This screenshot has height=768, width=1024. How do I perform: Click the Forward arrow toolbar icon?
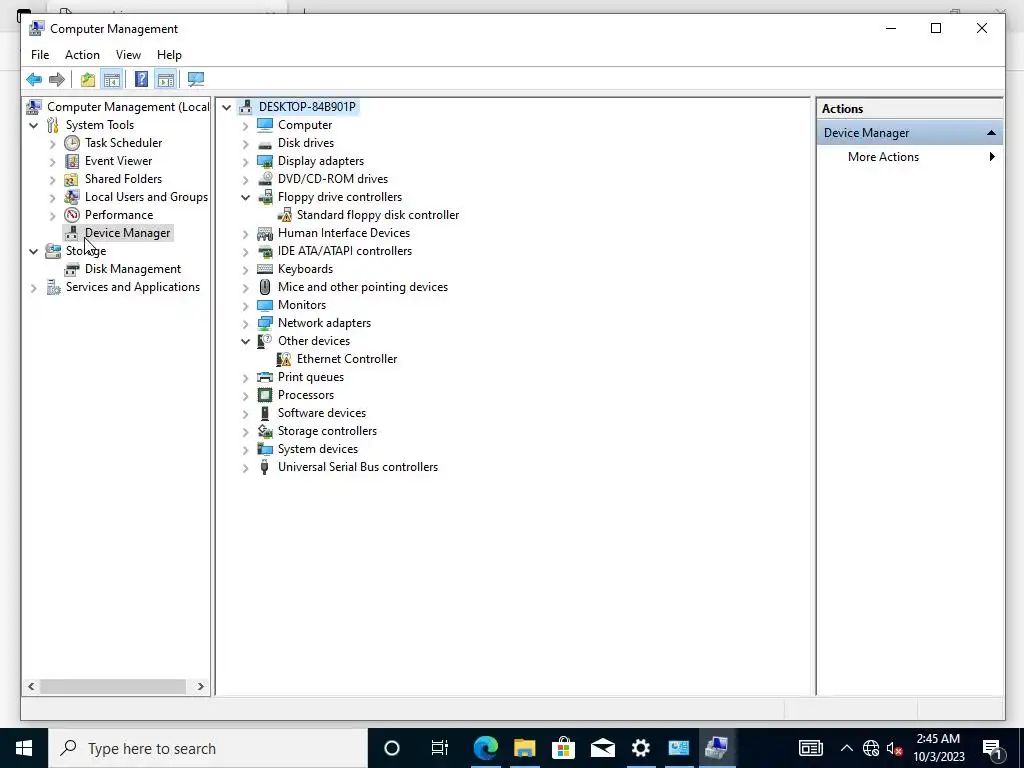pyautogui.click(x=57, y=80)
